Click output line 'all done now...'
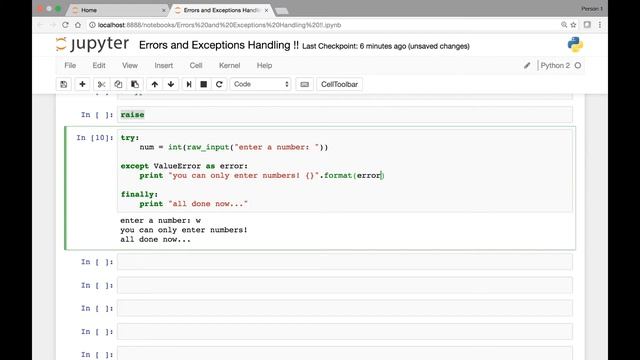 [x=155, y=239]
